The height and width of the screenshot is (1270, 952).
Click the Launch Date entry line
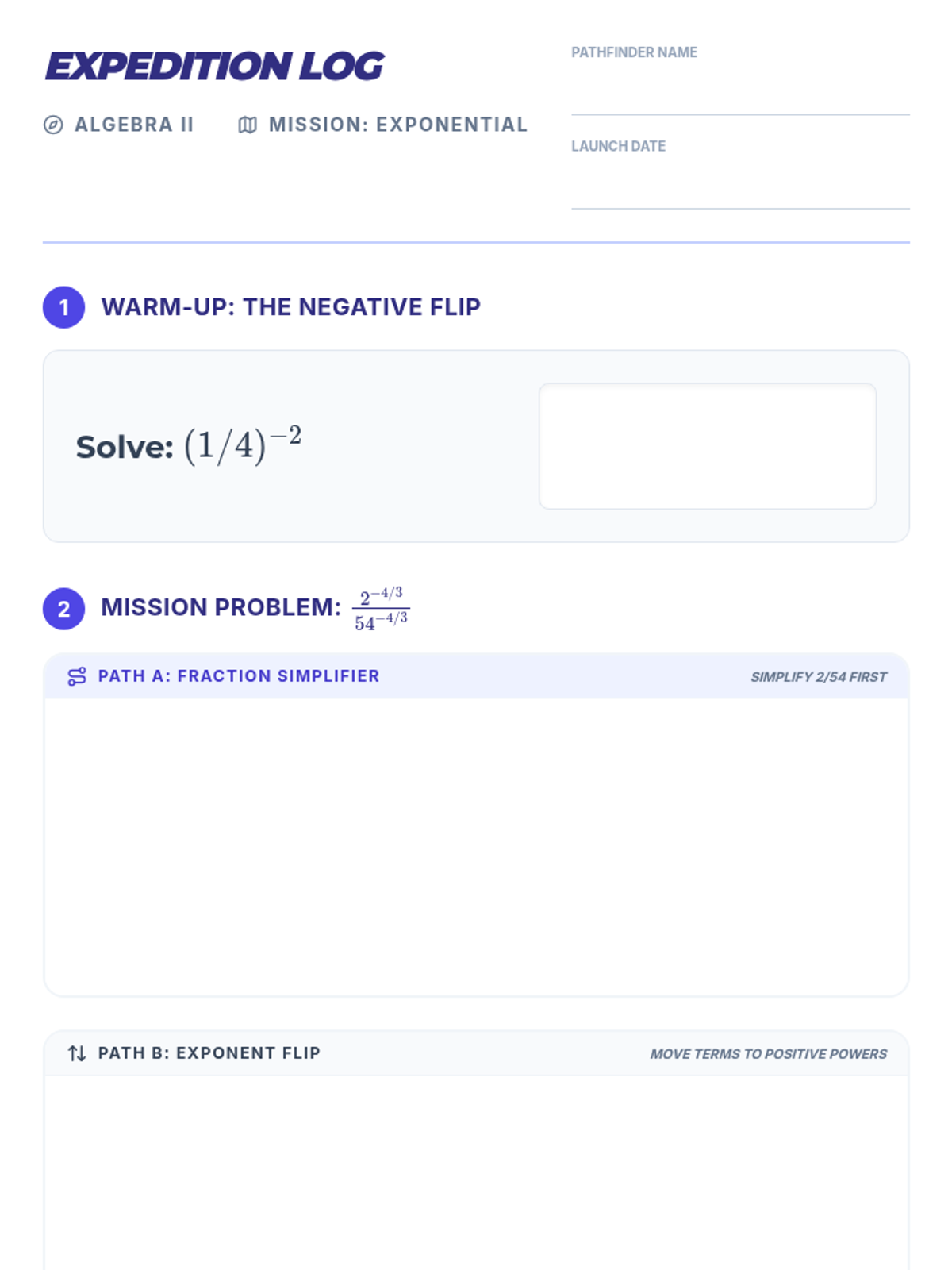pos(740,193)
